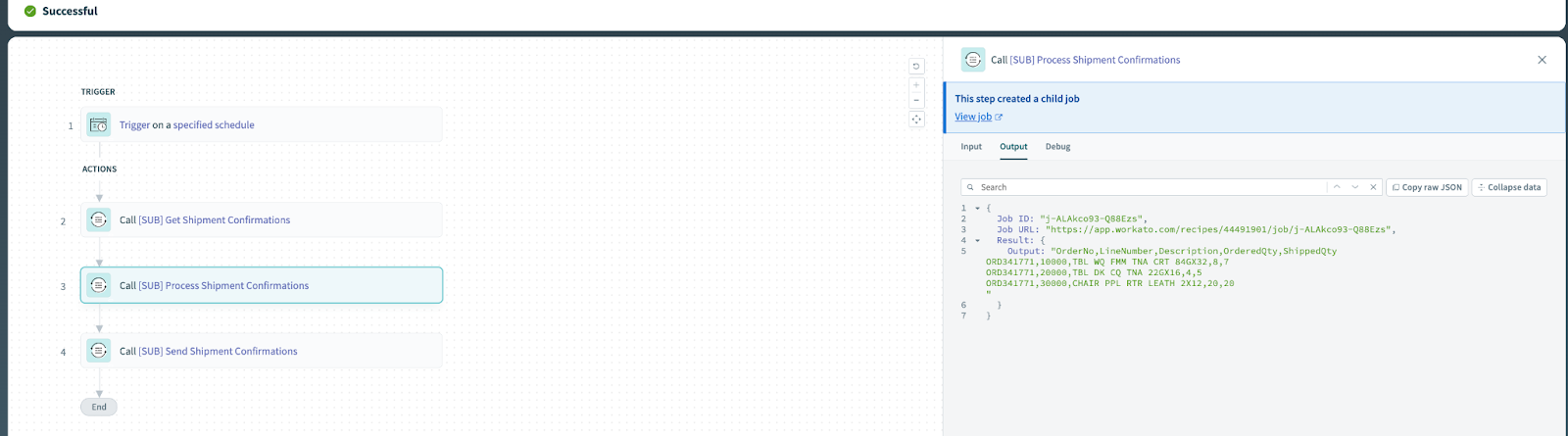Reset the canvas view with the undo-arrow icon
1568x436 pixels.
click(916, 67)
